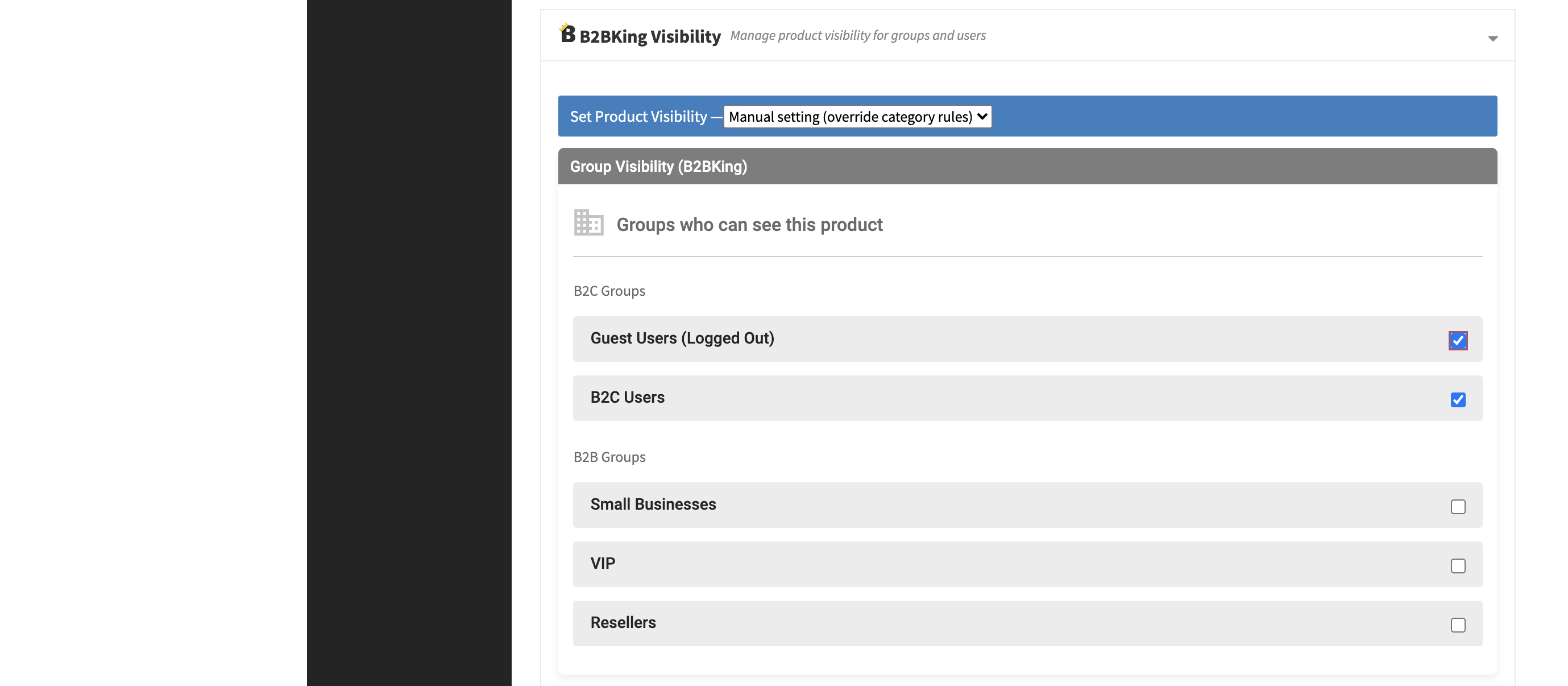The width and height of the screenshot is (1568, 686).
Task: Click the Small Businesses label
Action: tap(653, 505)
